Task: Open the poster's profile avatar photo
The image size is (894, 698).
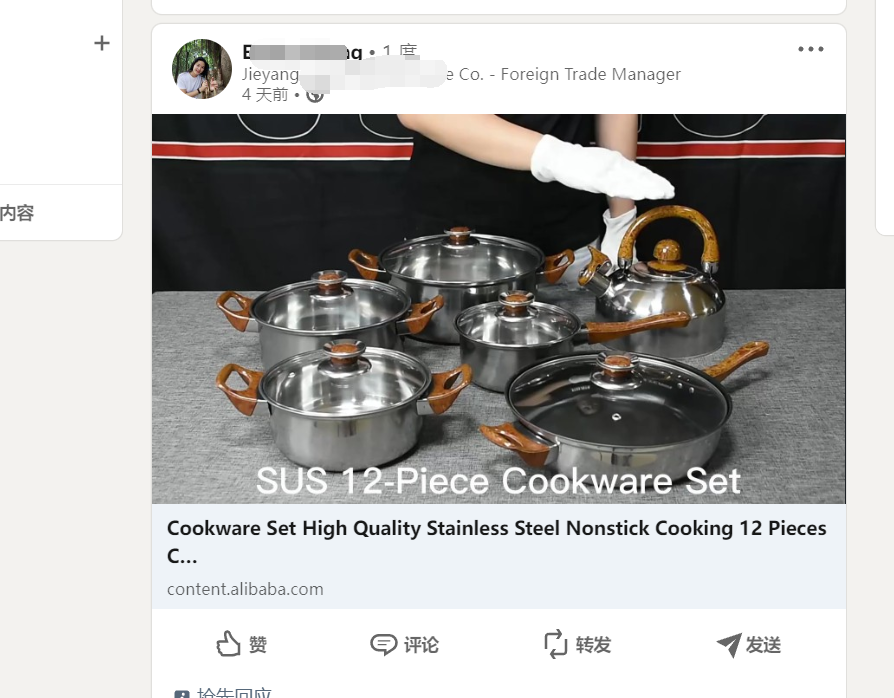Action: pyautogui.click(x=202, y=69)
